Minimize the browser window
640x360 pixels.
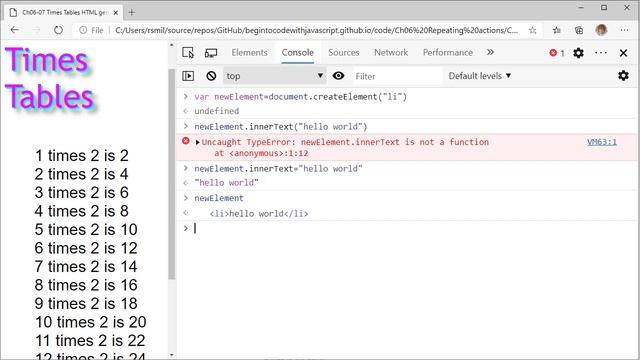pyautogui.click(x=581, y=8)
